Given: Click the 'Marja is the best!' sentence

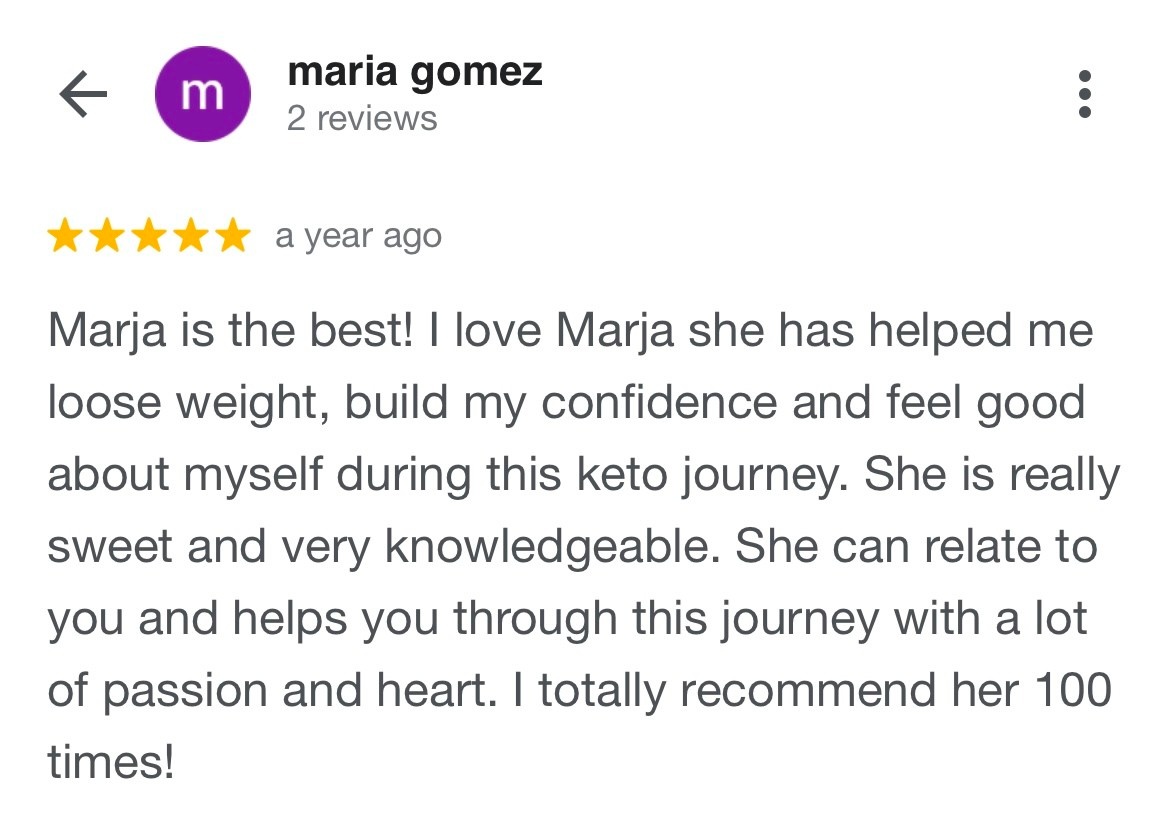Looking at the screenshot, I should tap(230, 330).
